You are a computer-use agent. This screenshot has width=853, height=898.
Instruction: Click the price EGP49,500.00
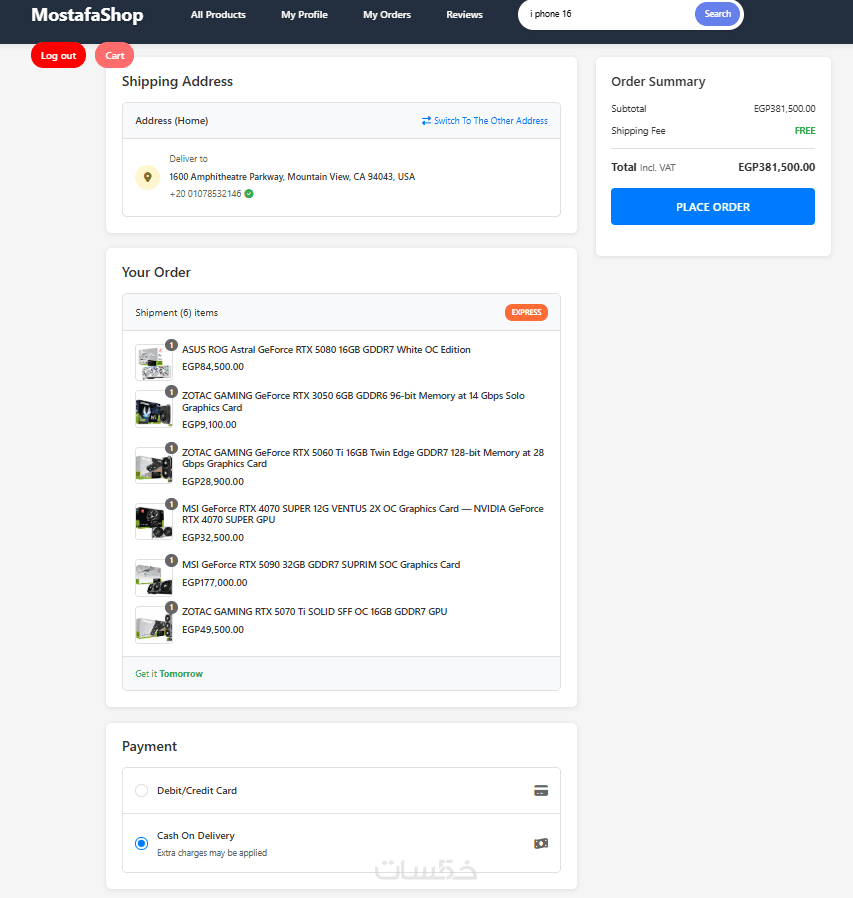click(213, 629)
